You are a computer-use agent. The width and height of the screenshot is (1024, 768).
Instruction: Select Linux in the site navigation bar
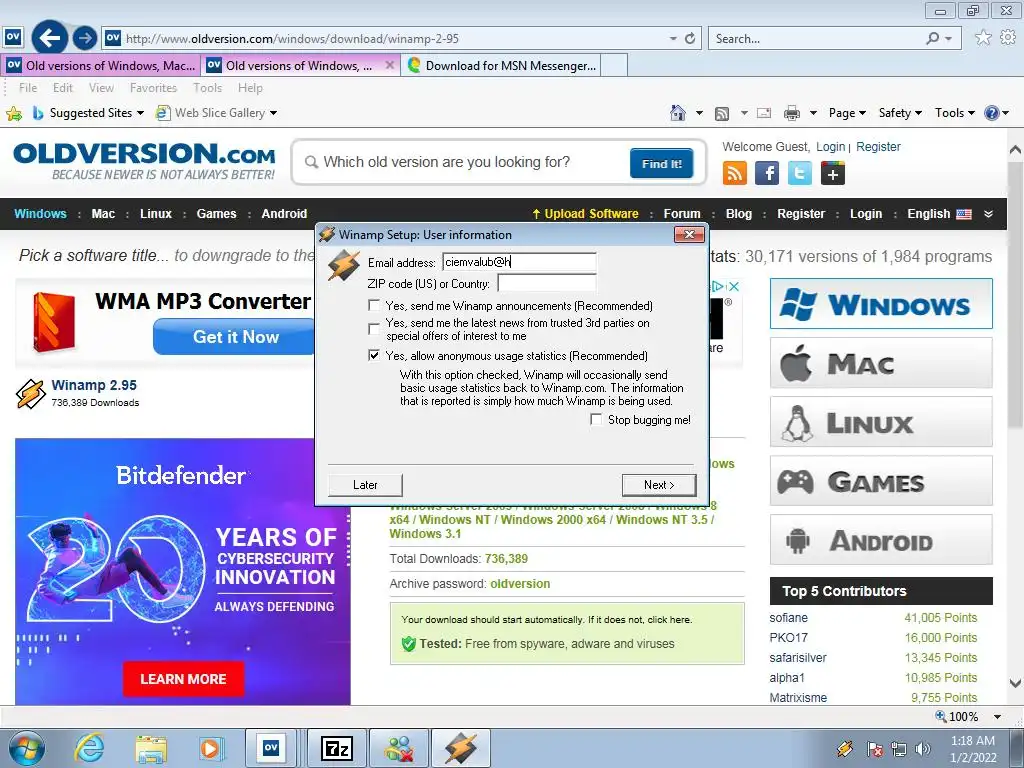[155, 214]
